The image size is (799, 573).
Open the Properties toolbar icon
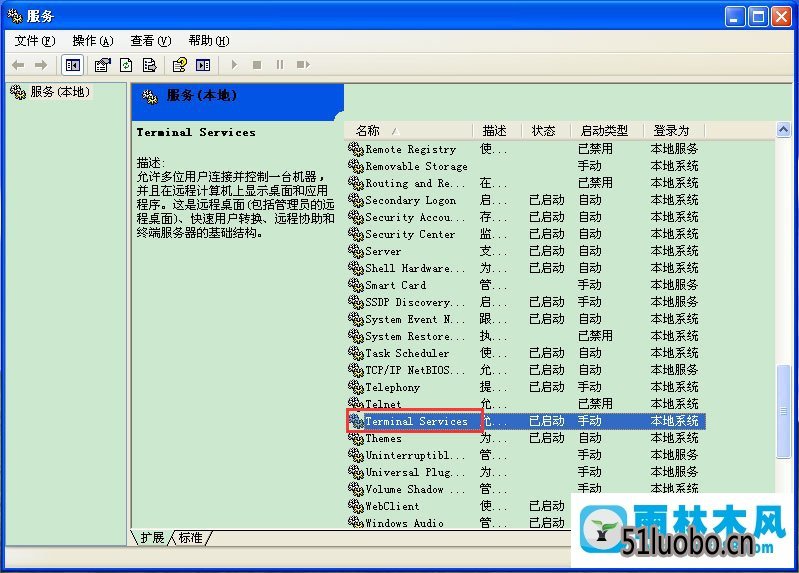[102, 65]
